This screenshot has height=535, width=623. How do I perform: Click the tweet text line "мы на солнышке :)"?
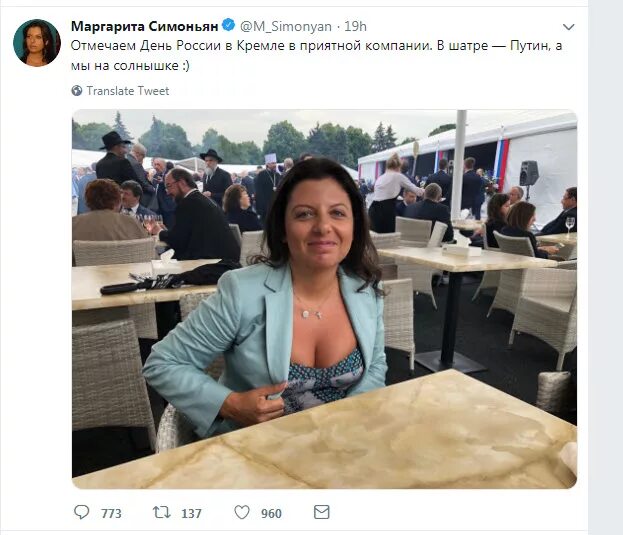click(x=130, y=66)
